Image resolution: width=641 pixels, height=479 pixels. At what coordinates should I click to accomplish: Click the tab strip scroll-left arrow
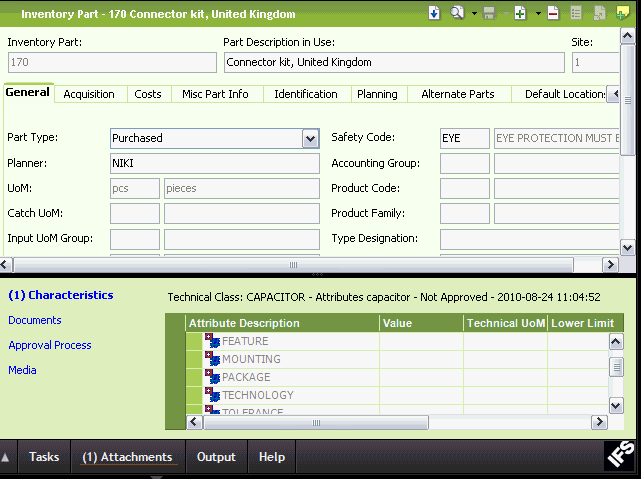(614, 94)
